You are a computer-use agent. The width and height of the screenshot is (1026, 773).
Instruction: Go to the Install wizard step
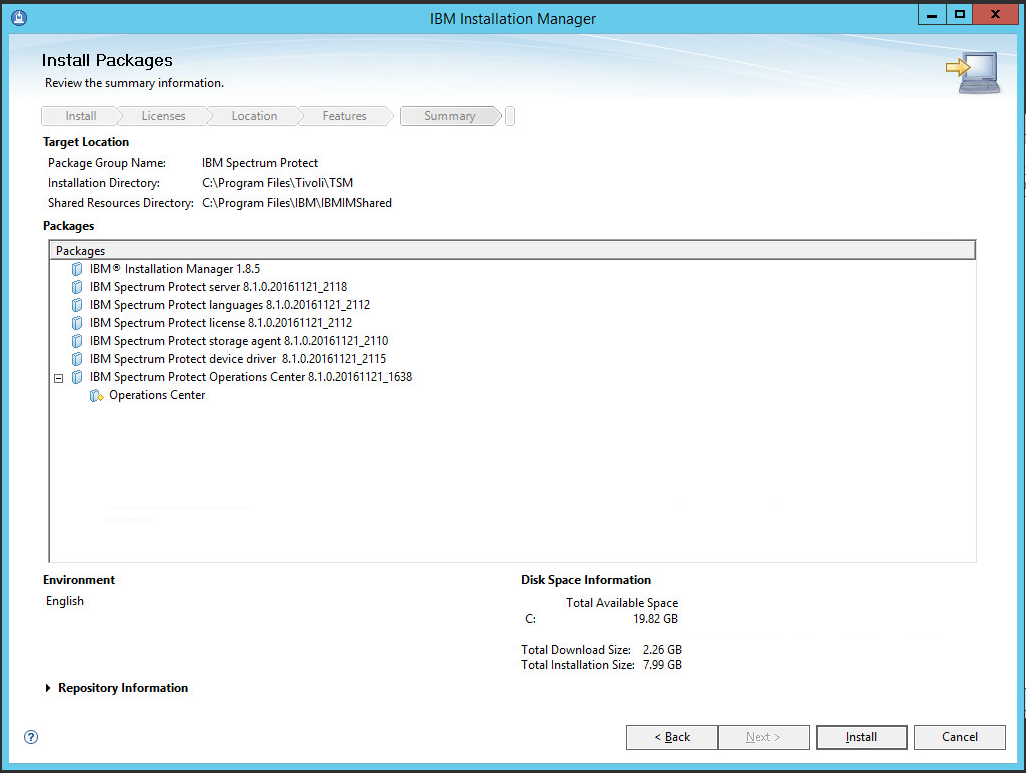80,116
